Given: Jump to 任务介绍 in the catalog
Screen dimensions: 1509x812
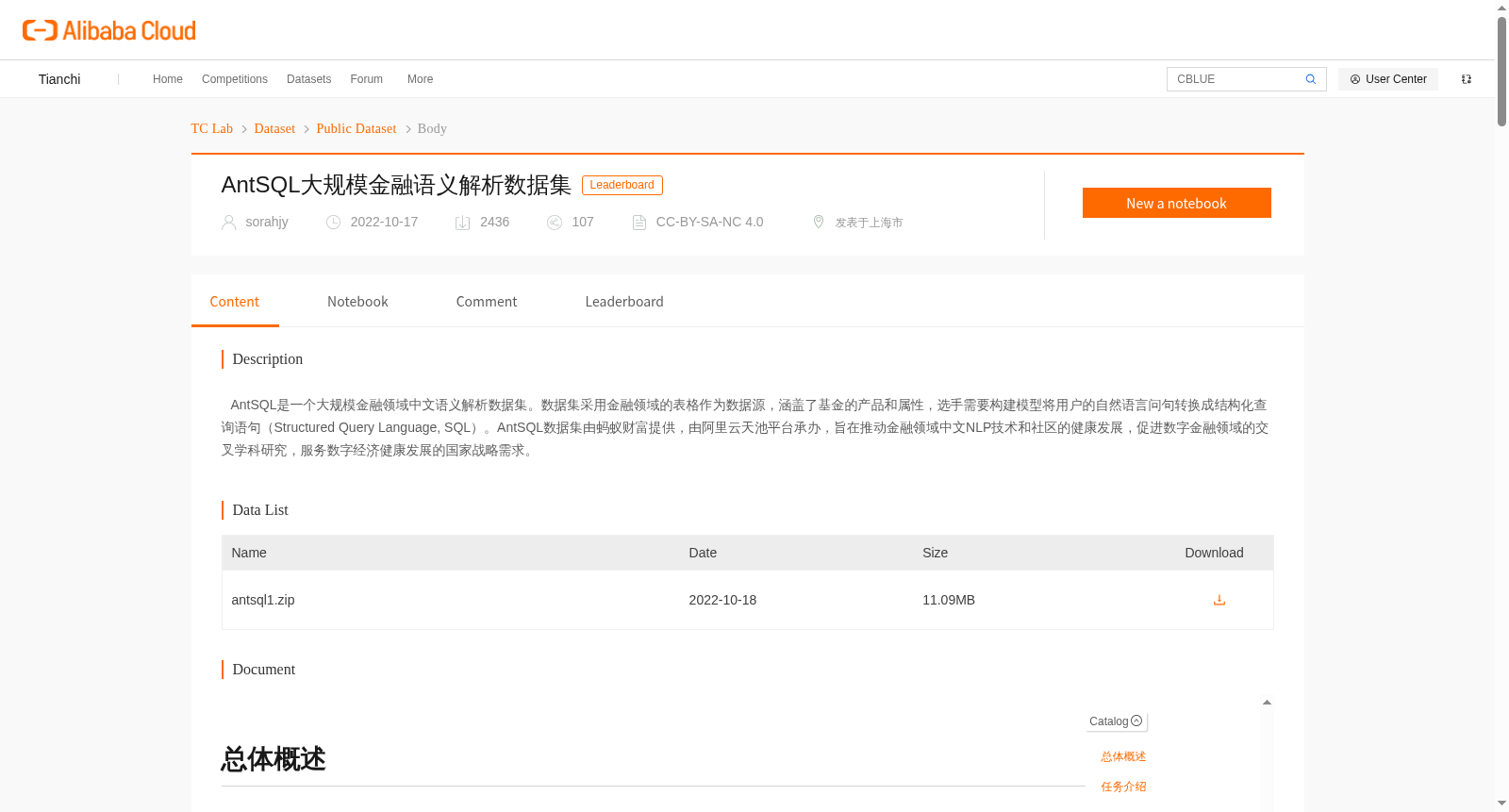Looking at the screenshot, I should [1123, 787].
